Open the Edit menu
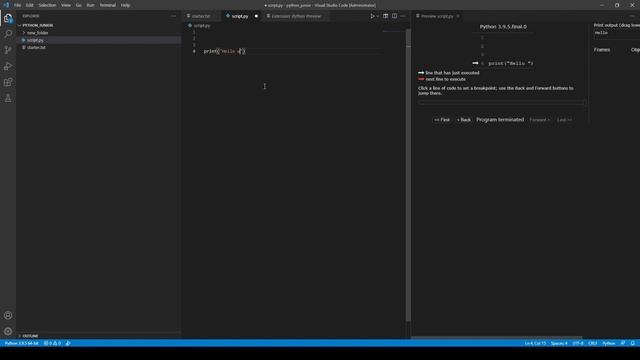This screenshot has width=640, height=360. click(30, 5)
